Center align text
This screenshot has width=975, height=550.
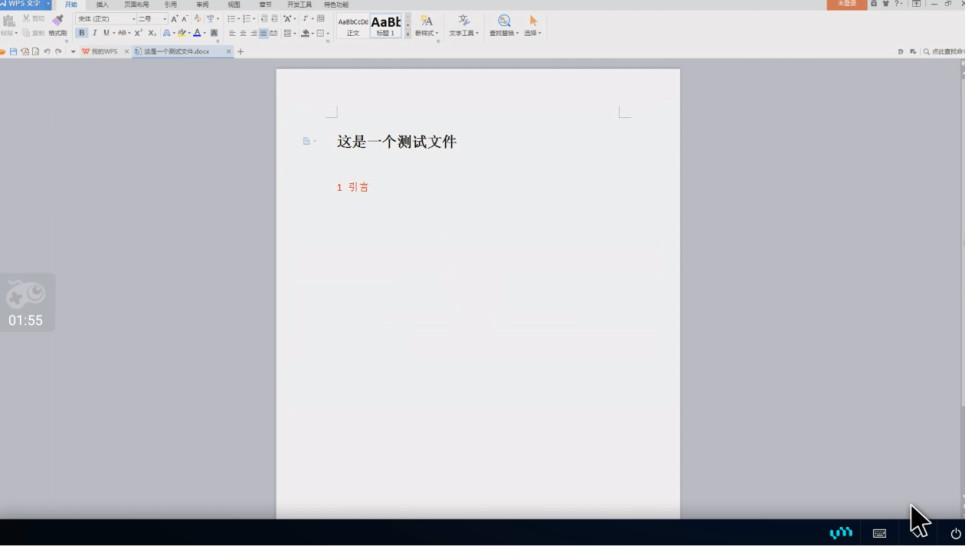(243, 33)
